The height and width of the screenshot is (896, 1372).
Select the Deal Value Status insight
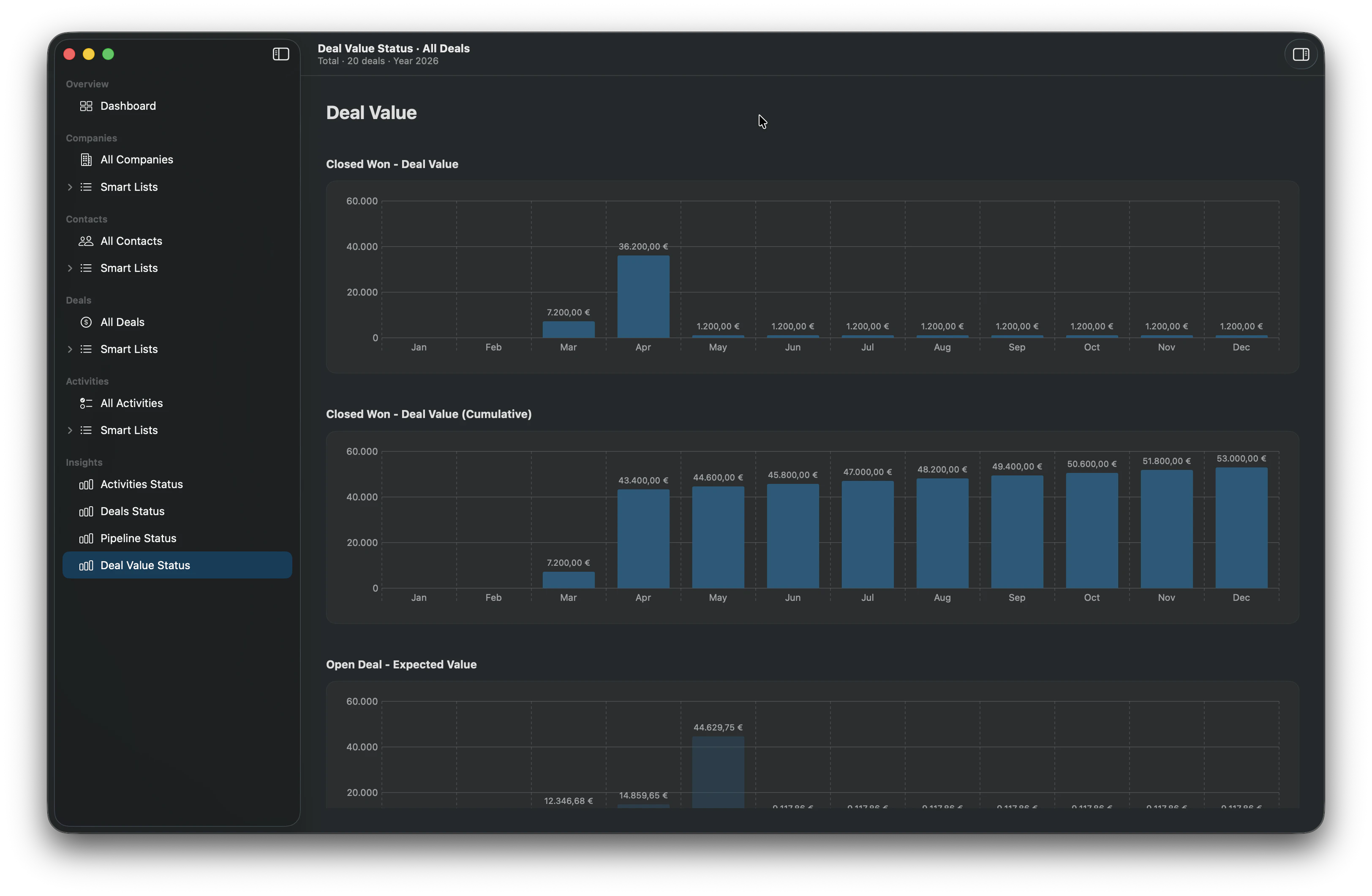coord(145,565)
